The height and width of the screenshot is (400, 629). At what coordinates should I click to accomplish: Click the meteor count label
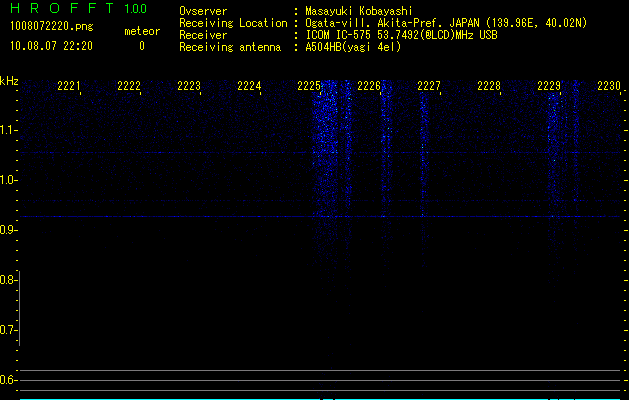[142, 31]
